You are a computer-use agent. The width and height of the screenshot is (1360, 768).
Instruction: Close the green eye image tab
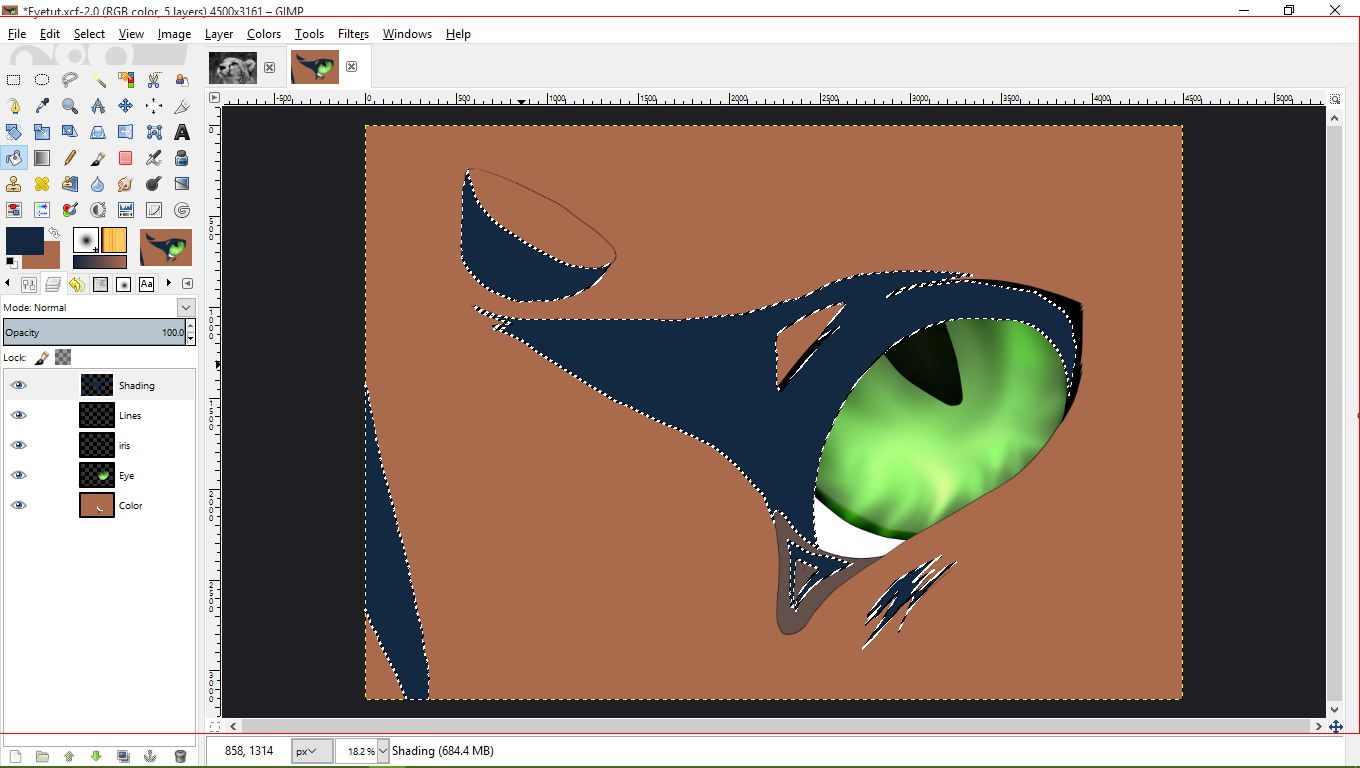pyautogui.click(x=351, y=67)
